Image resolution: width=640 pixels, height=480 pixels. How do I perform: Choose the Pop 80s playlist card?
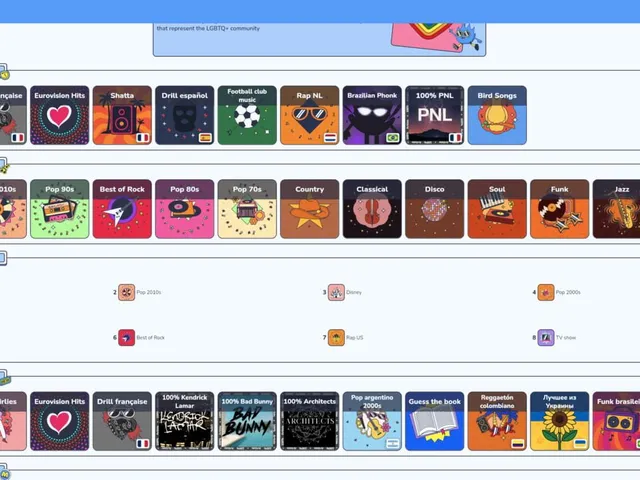click(184, 209)
